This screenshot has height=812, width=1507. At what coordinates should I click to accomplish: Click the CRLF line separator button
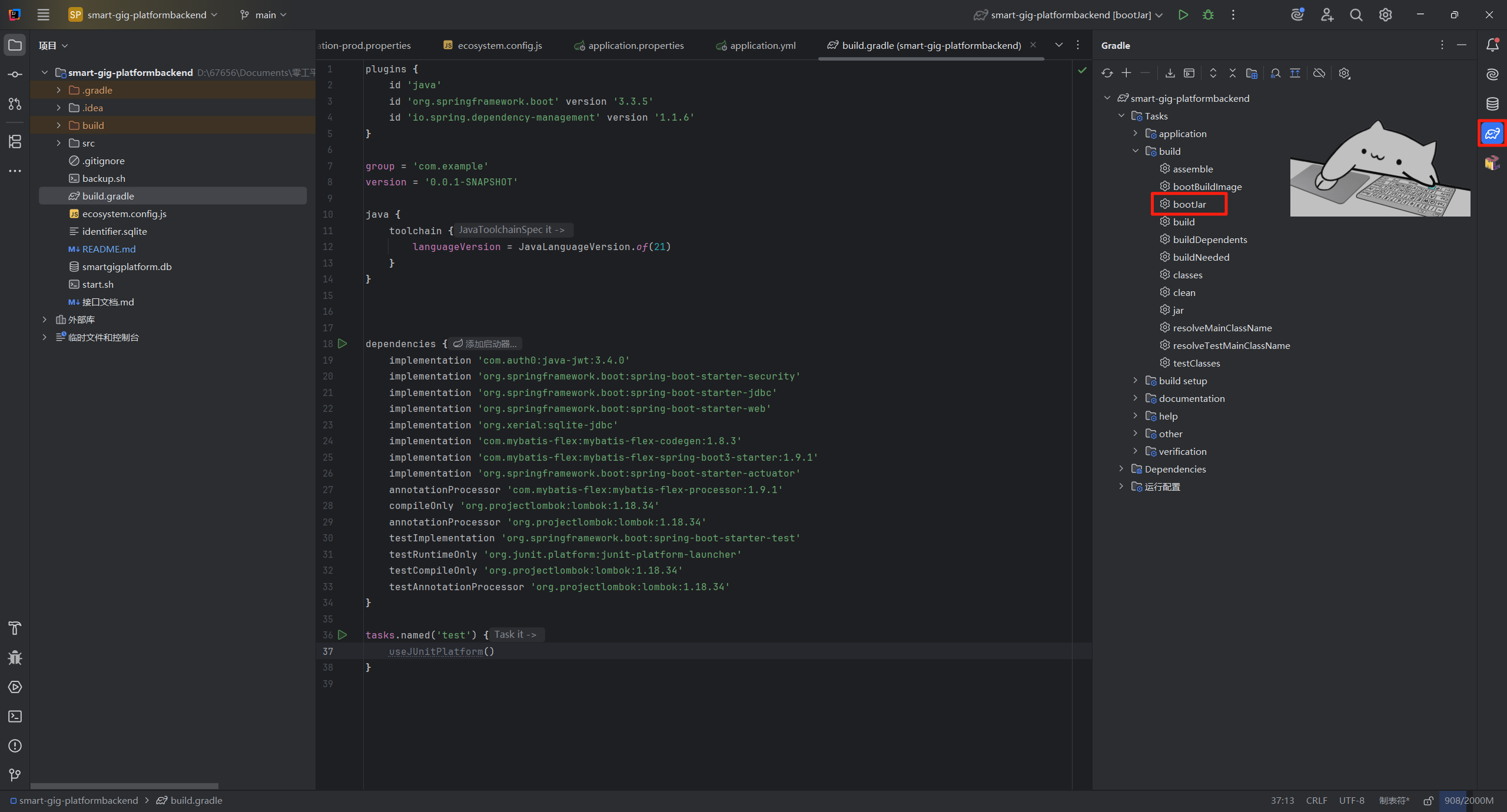point(1316,800)
